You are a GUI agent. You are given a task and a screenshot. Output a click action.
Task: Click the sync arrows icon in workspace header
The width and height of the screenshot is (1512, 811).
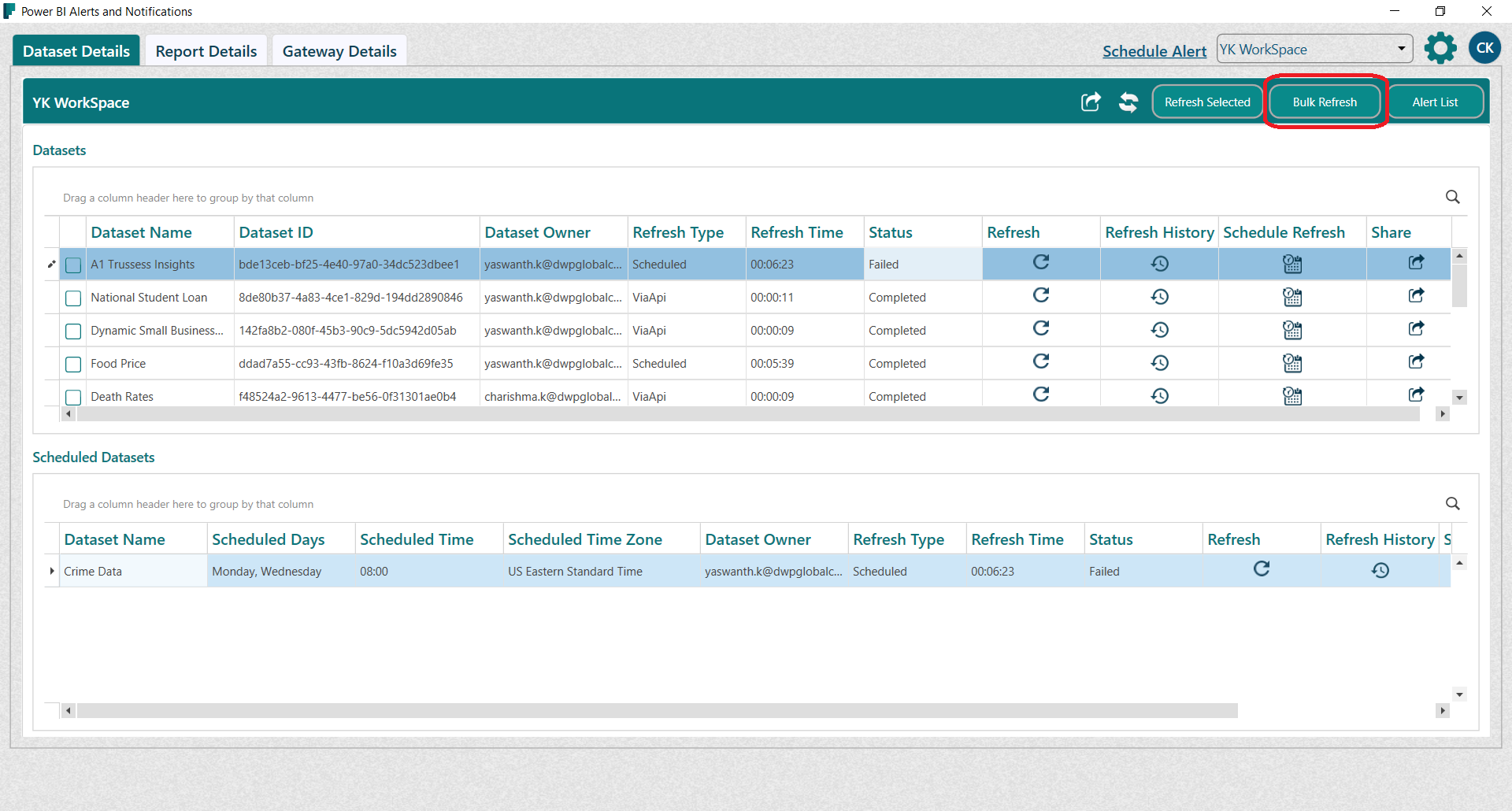(1128, 102)
